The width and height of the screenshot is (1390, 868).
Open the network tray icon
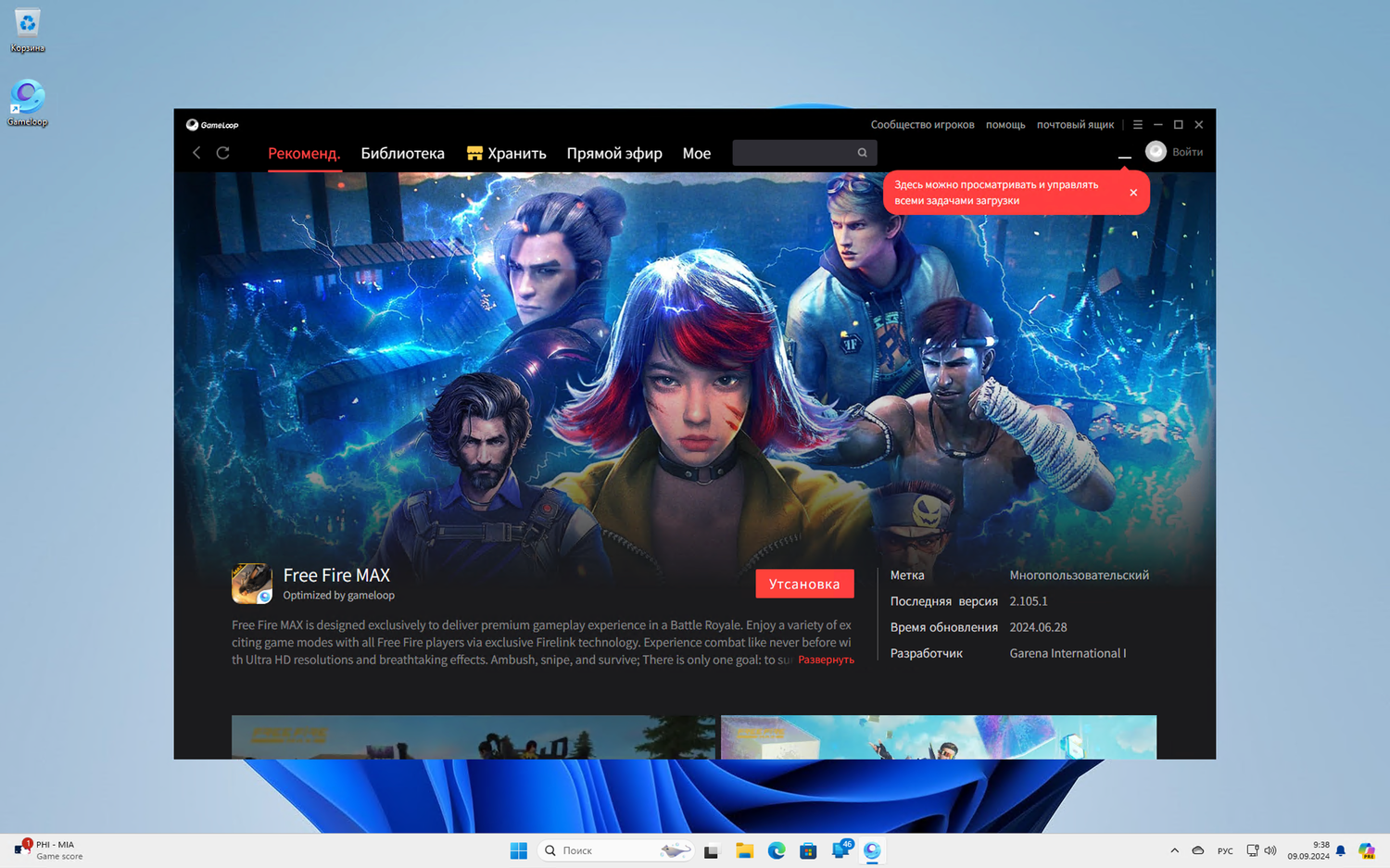(1252, 850)
